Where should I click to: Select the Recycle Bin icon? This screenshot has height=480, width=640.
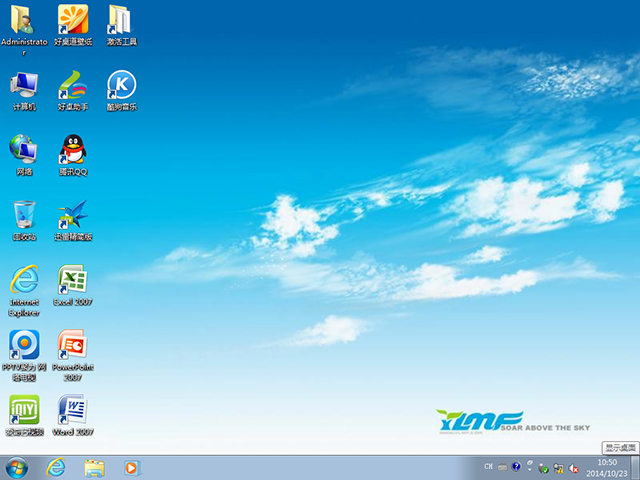pyautogui.click(x=24, y=215)
